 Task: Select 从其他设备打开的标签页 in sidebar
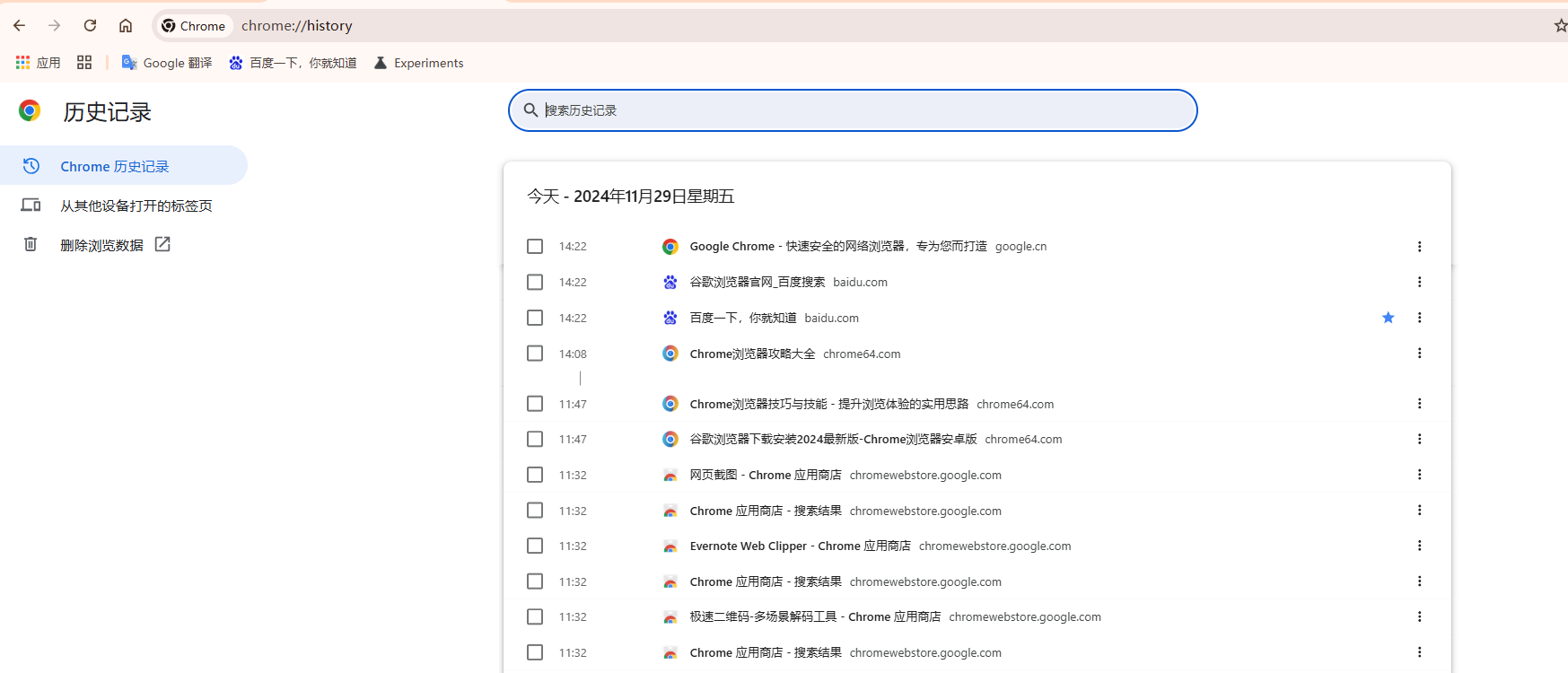point(124,205)
